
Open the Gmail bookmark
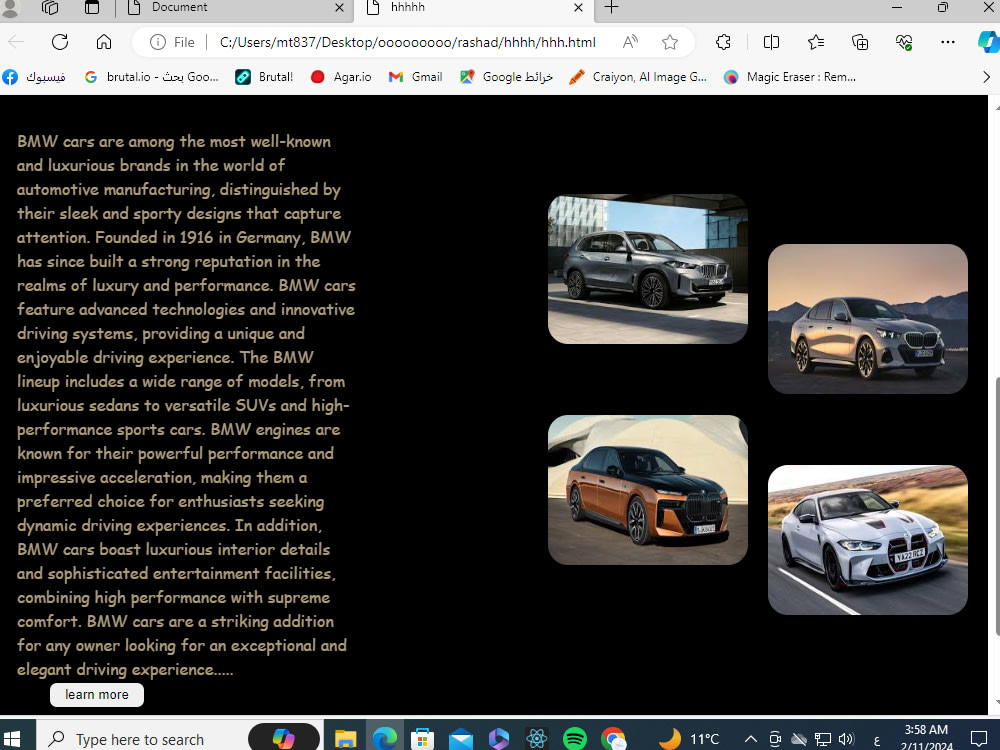(x=415, y=77)
